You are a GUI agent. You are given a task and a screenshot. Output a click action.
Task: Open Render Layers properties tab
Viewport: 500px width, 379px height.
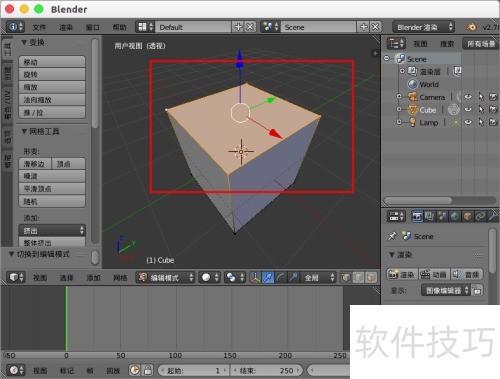pos(429,216)
